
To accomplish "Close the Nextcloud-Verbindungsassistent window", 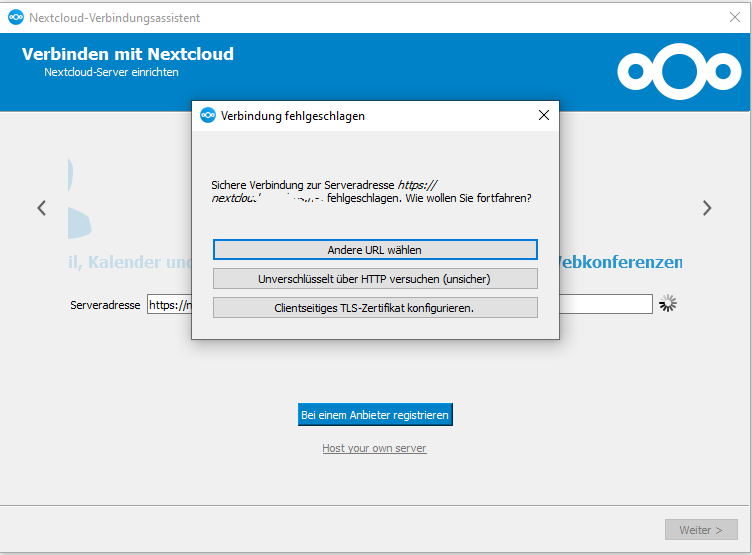I will coord(734,17).
